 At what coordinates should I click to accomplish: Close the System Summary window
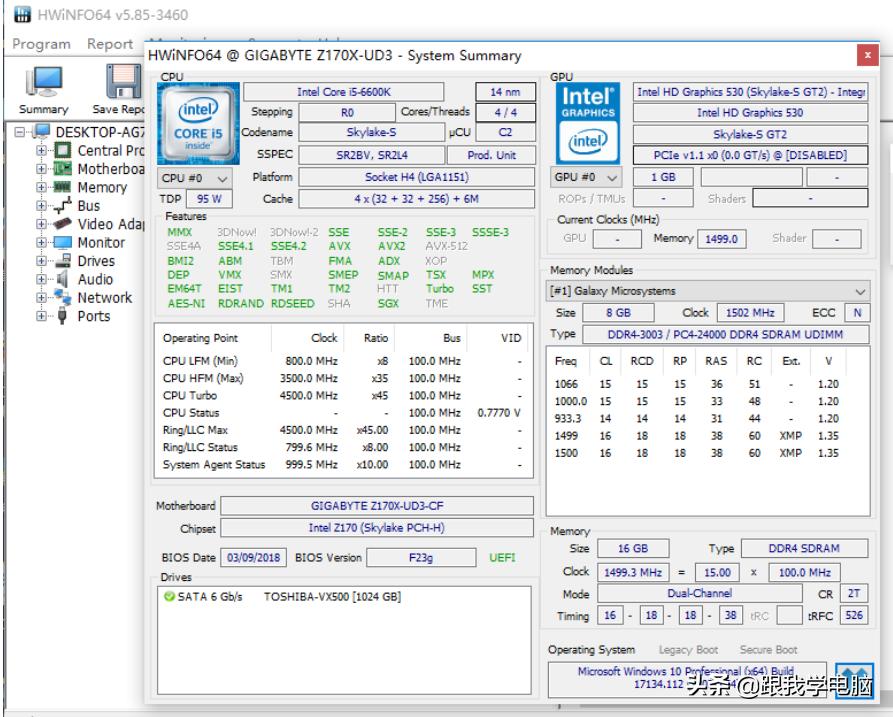pyautogui.click(x=867, y=56)
